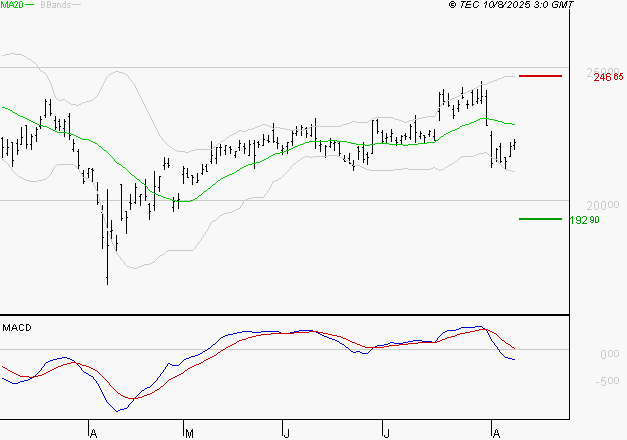
Task: Click the gray BBands legend line sample
Action: (x=76, y=5)
